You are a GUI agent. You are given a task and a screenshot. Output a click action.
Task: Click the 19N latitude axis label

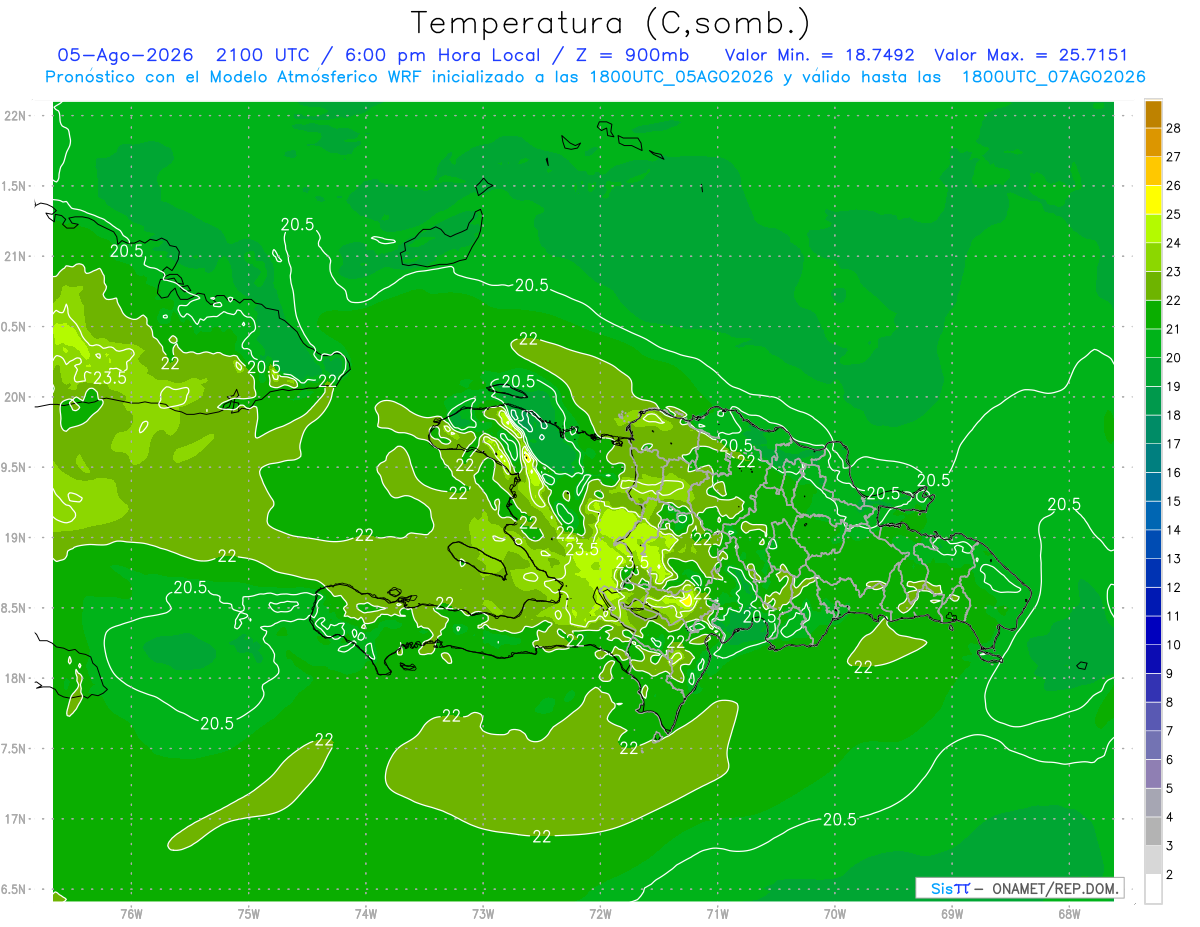click(x=16, y=538)
